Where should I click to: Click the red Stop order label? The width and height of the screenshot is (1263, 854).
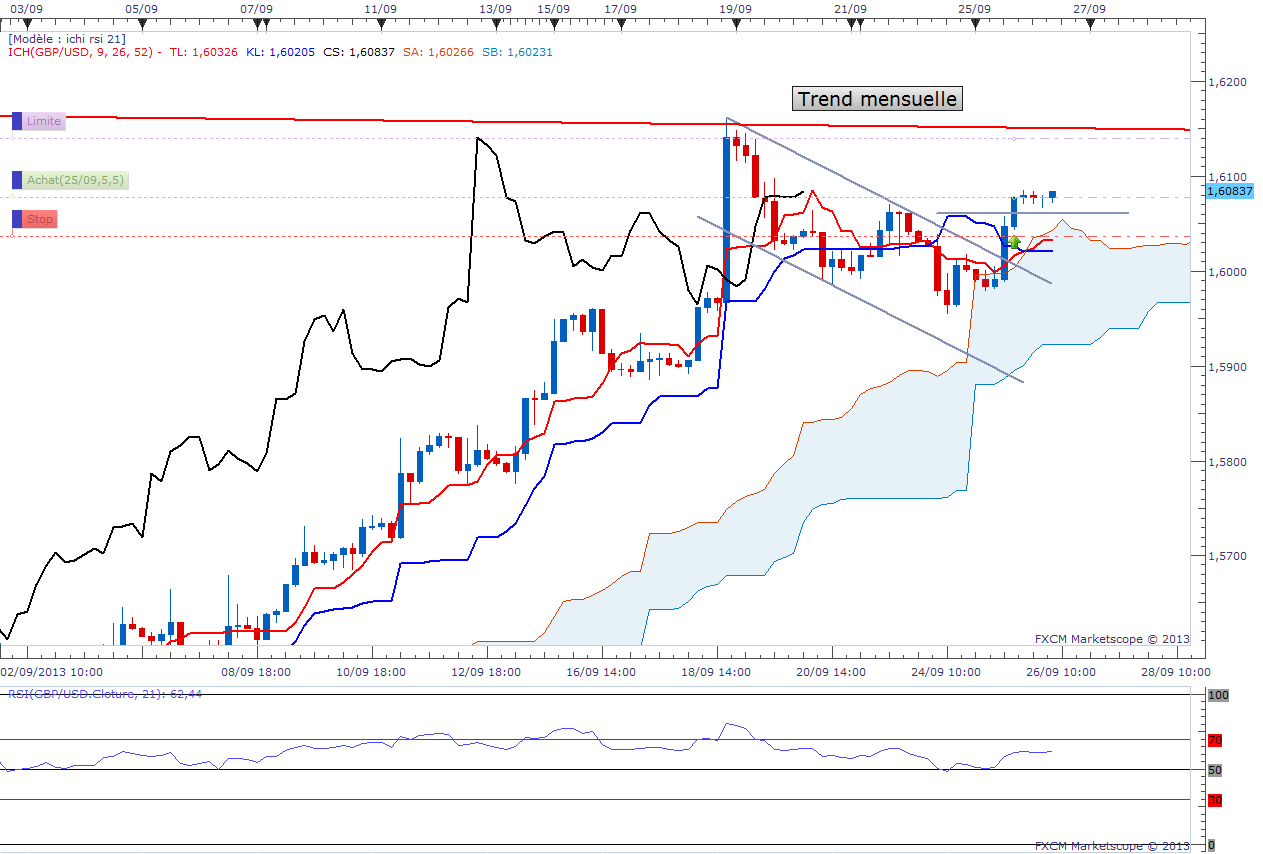point(41,219)
